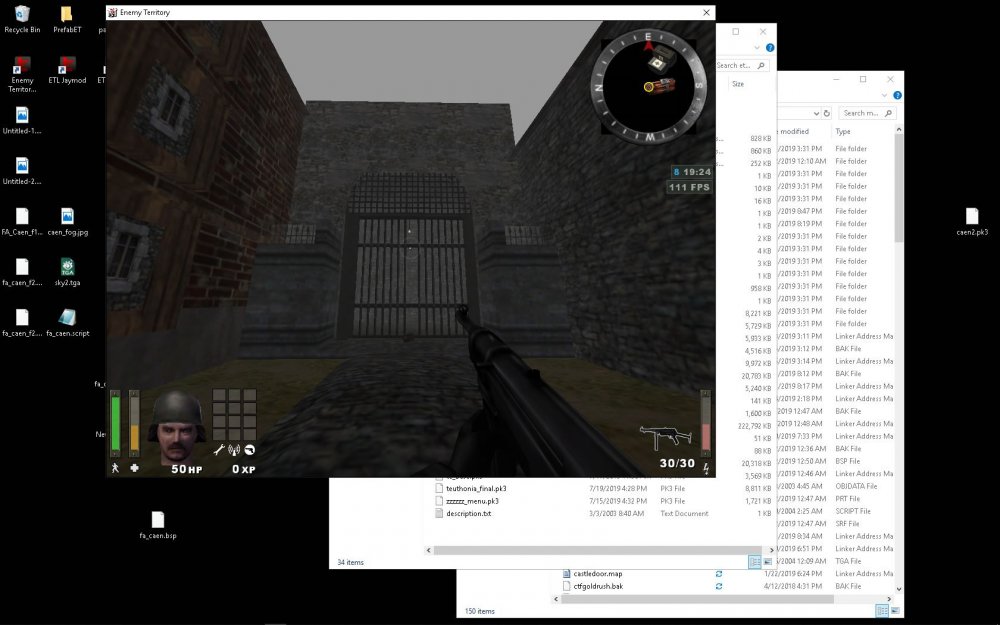The image size is (1000, 625).
Task: Open the Recycle Bin desktop icon
Action: [22, 19]
